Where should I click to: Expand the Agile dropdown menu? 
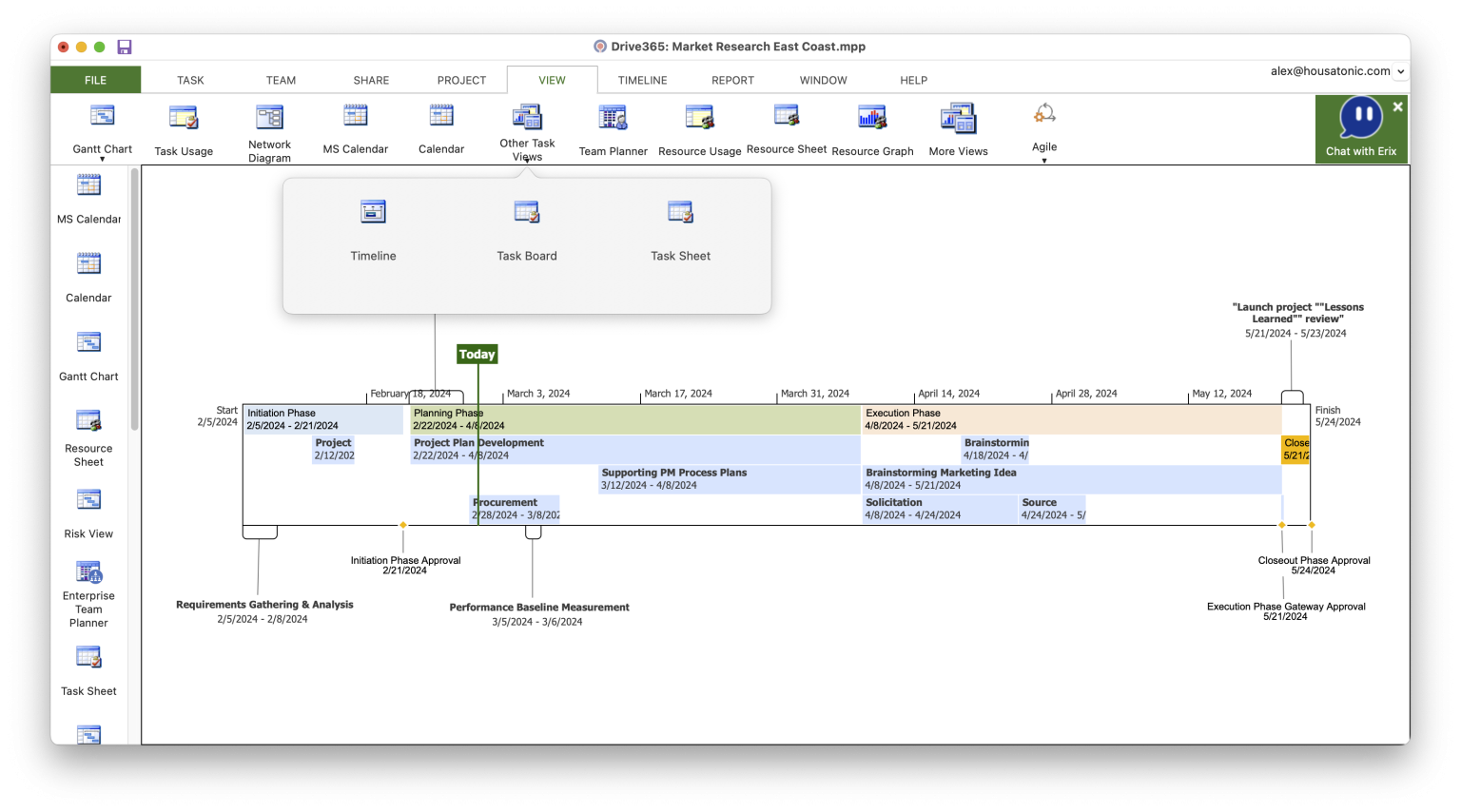[1044, 160]
